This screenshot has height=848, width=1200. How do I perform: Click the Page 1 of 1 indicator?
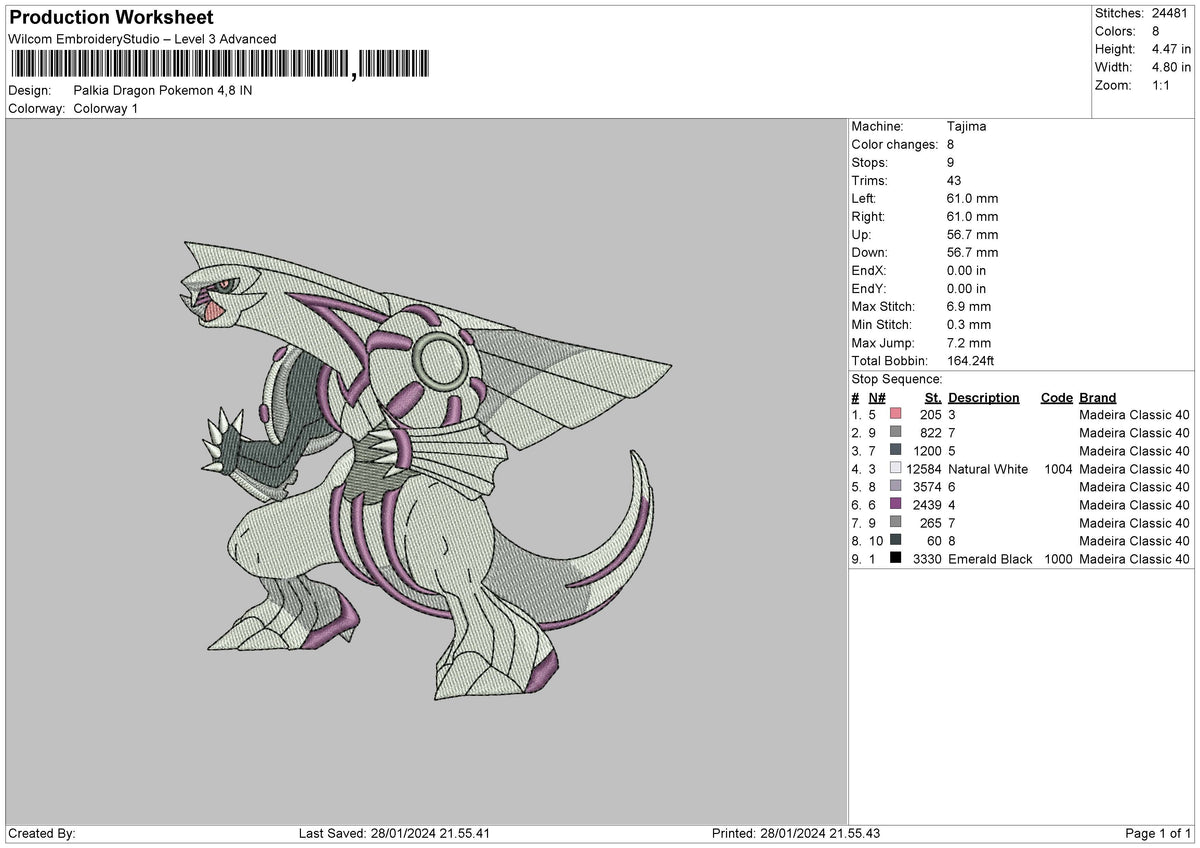coord(1158,834)
